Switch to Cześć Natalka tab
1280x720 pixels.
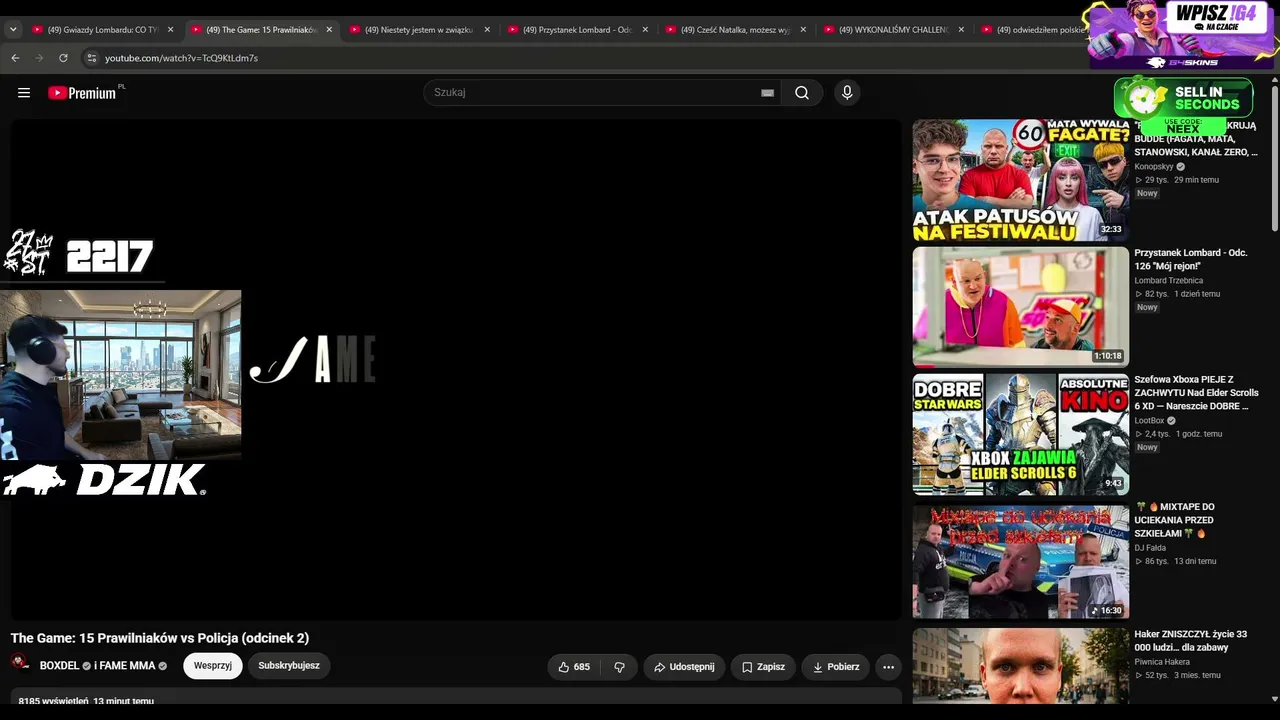[x=736, y=30]
